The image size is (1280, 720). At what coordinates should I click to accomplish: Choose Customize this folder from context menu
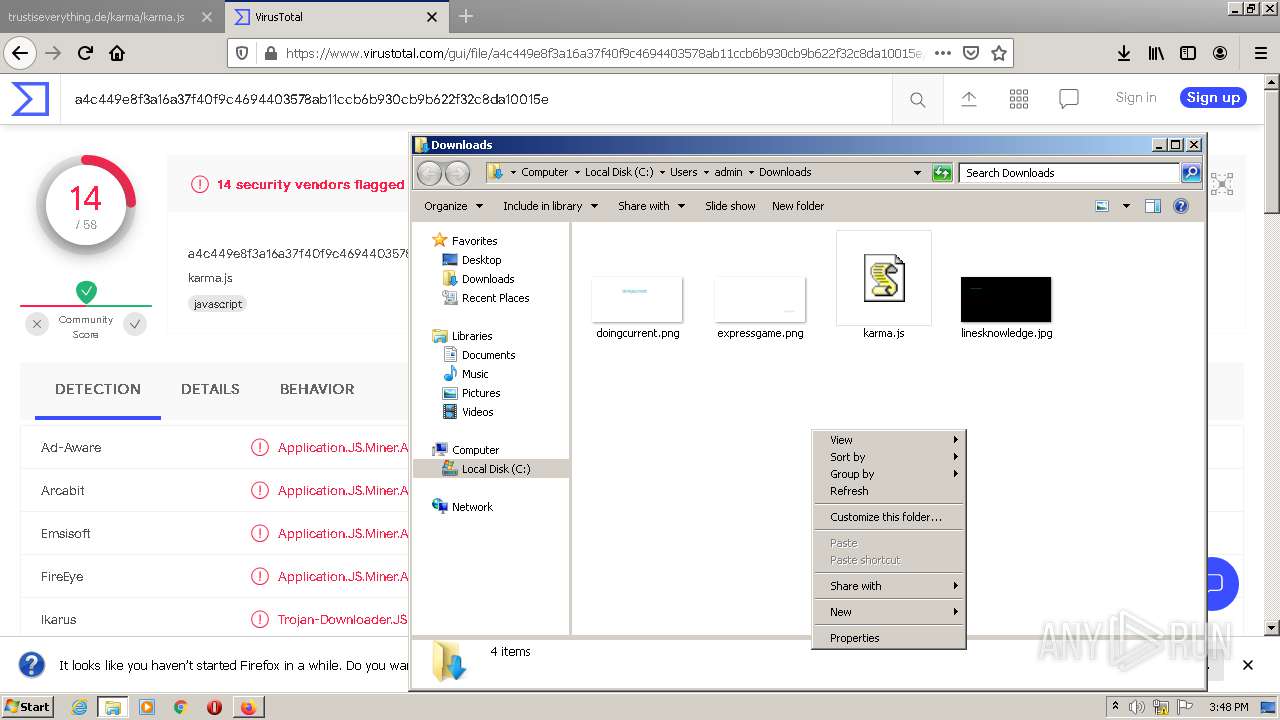point(889,517)
